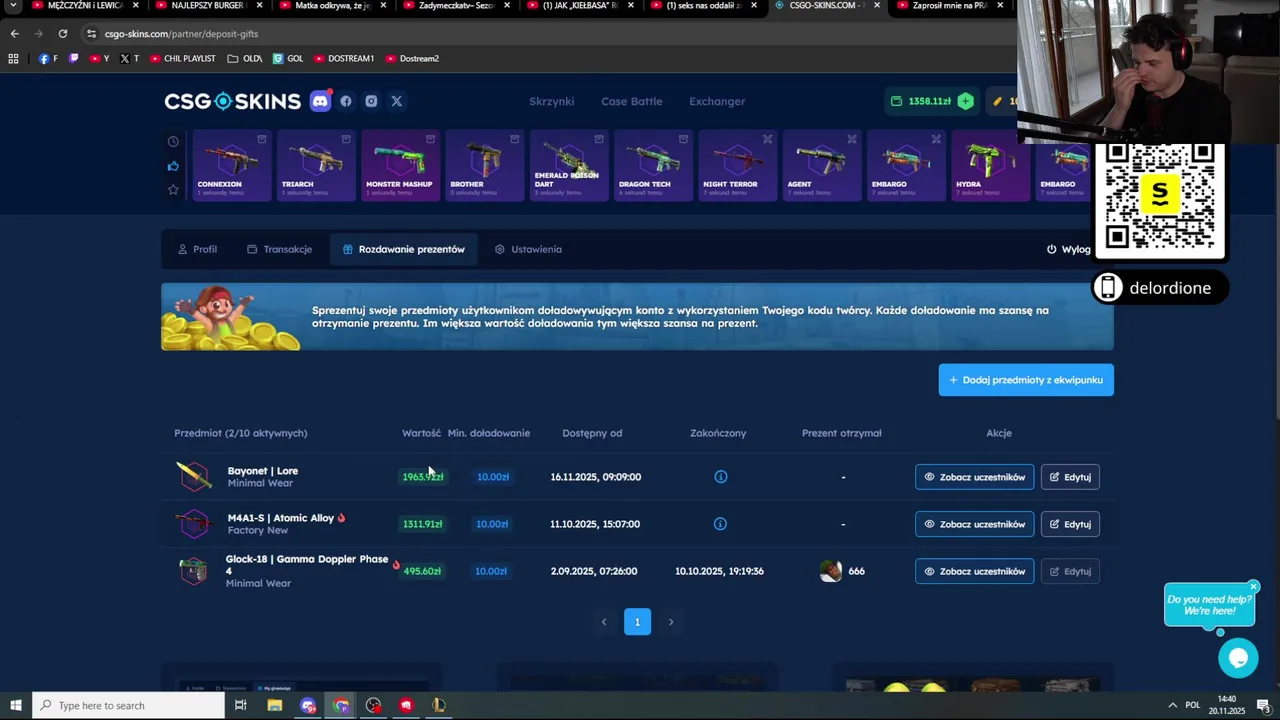Click Zobacz uczestników for Bayonet Lore

[974, 477]
